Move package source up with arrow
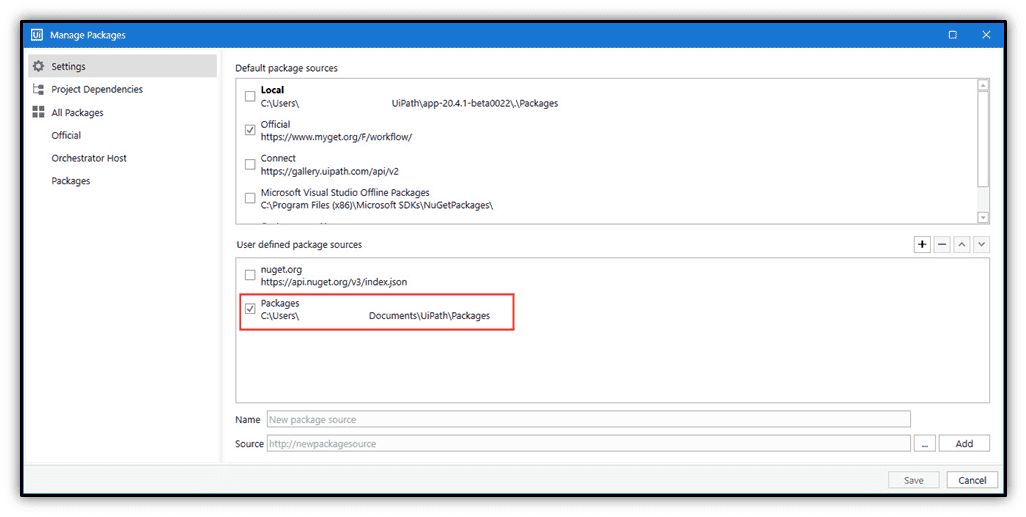 [x=961, y=244]
